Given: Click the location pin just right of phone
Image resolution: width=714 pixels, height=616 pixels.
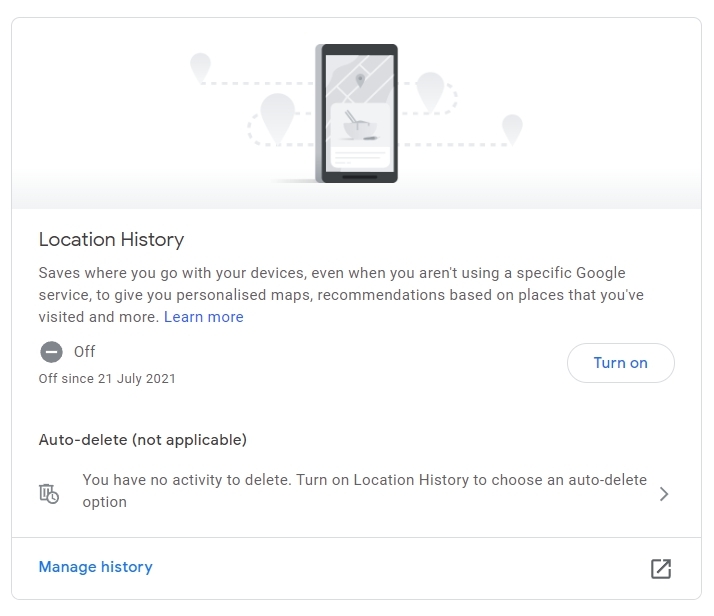Looking at the screenshot, I should [430, 91].
